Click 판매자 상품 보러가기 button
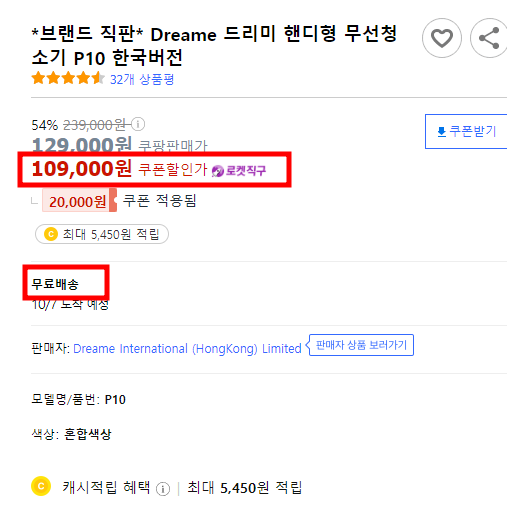 tap(361, 345)
